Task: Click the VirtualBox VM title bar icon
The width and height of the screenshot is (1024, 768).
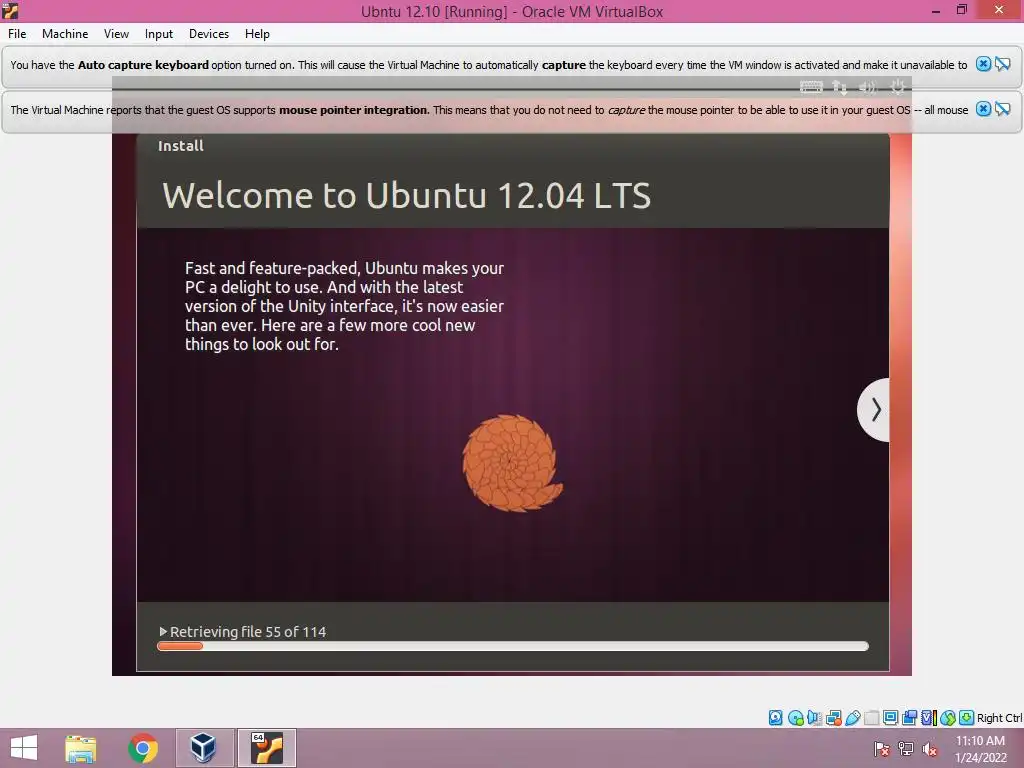Action: tap(10, 10)
